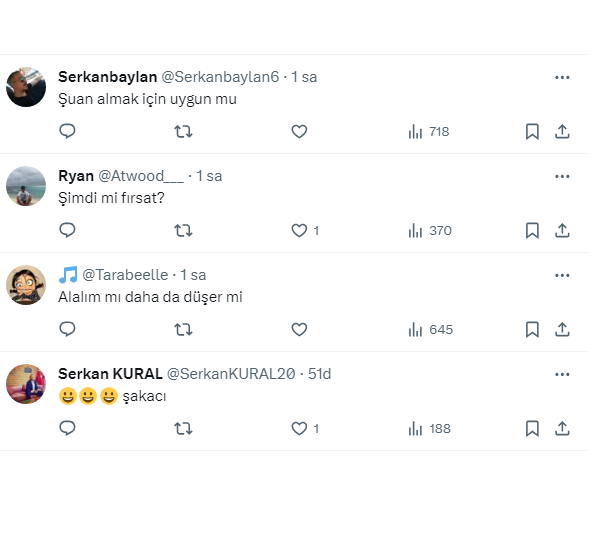Bookmark the Tarabeelle tweet
Image resolution: width=609 pixels, height=537 pixels.
tap(533, 329)
